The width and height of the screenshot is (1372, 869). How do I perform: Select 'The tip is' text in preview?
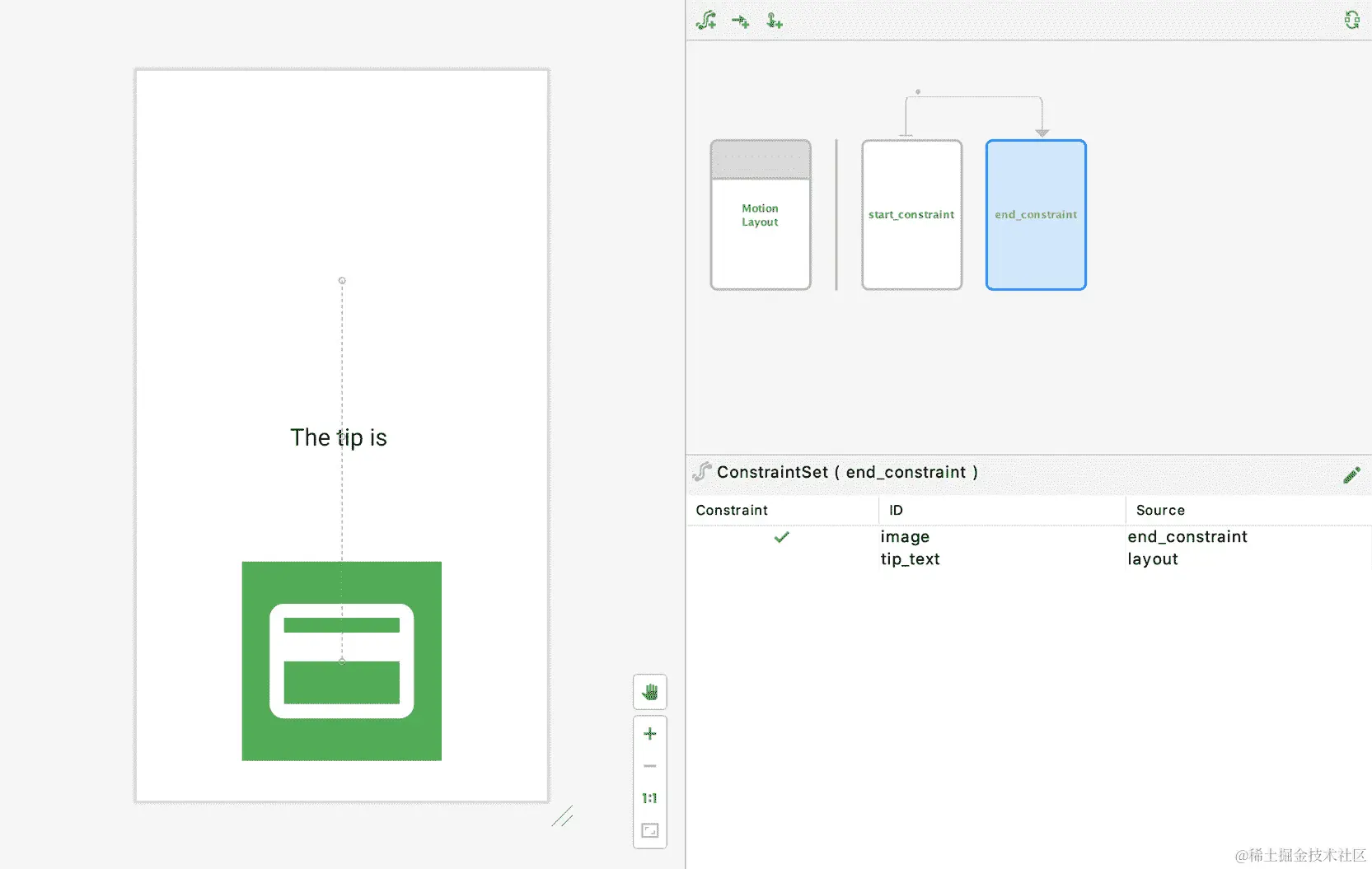coord(339,437)
